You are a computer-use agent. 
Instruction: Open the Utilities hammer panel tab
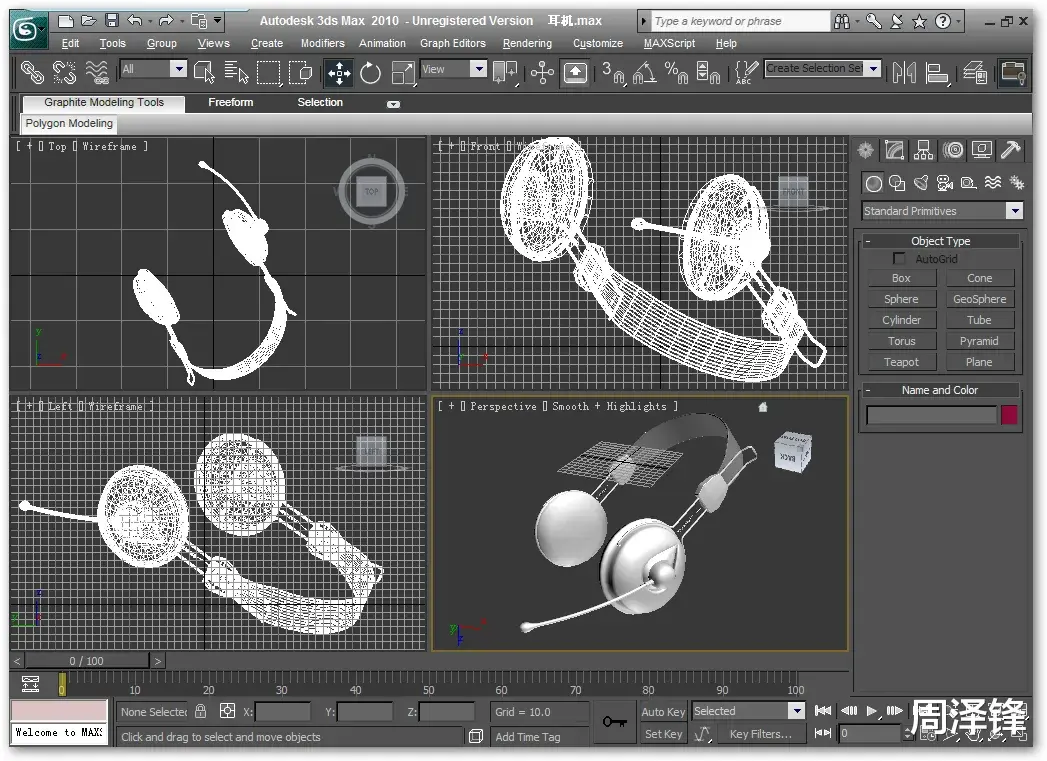(x=1010, y=150)
